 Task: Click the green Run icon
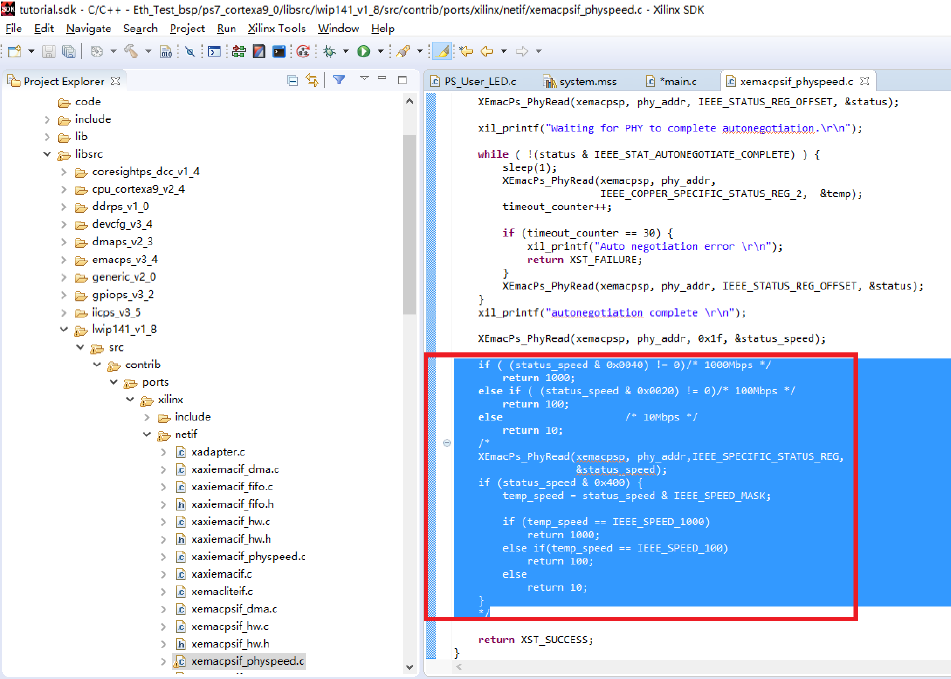pyautogui.click(x=363, y=51)
